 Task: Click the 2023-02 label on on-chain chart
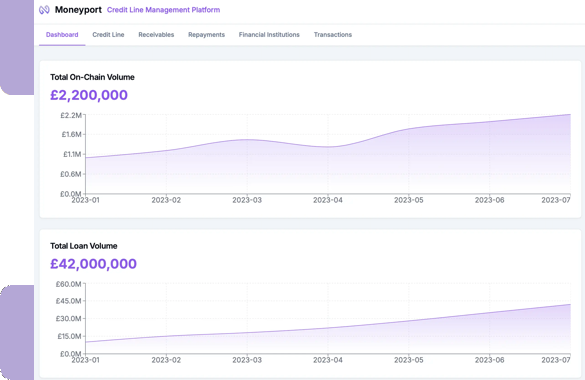166,200
